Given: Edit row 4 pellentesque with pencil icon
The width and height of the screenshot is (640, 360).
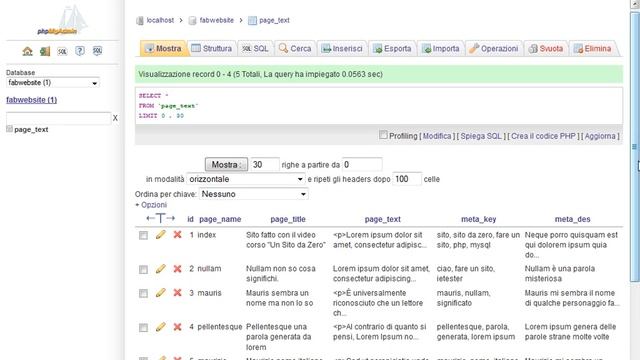Looking at the screenshot, I should (x=160, y=327).
